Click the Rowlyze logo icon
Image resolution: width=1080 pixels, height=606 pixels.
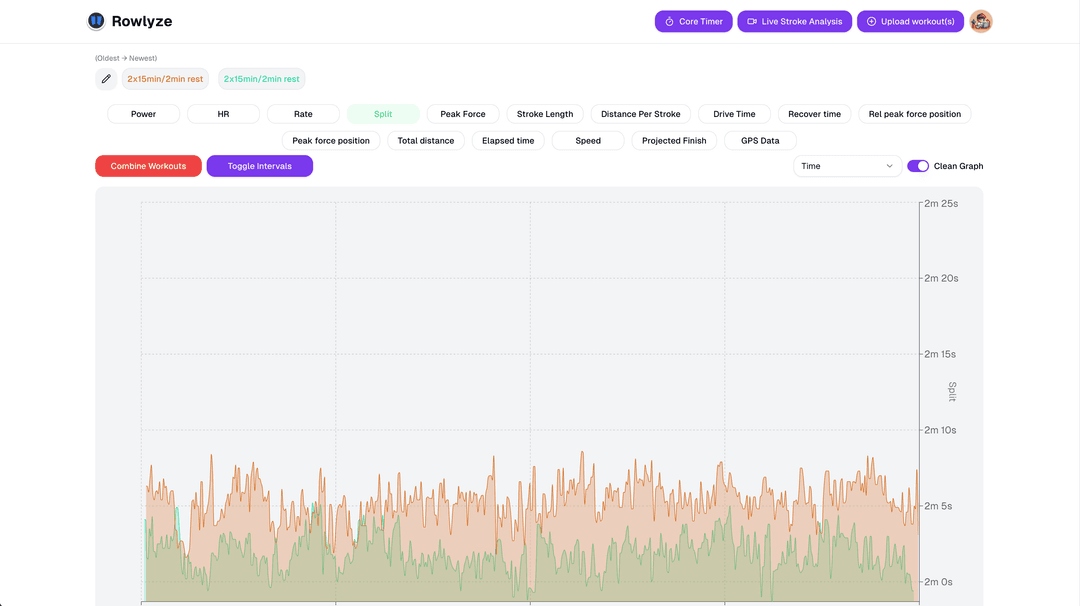(96, 21)
